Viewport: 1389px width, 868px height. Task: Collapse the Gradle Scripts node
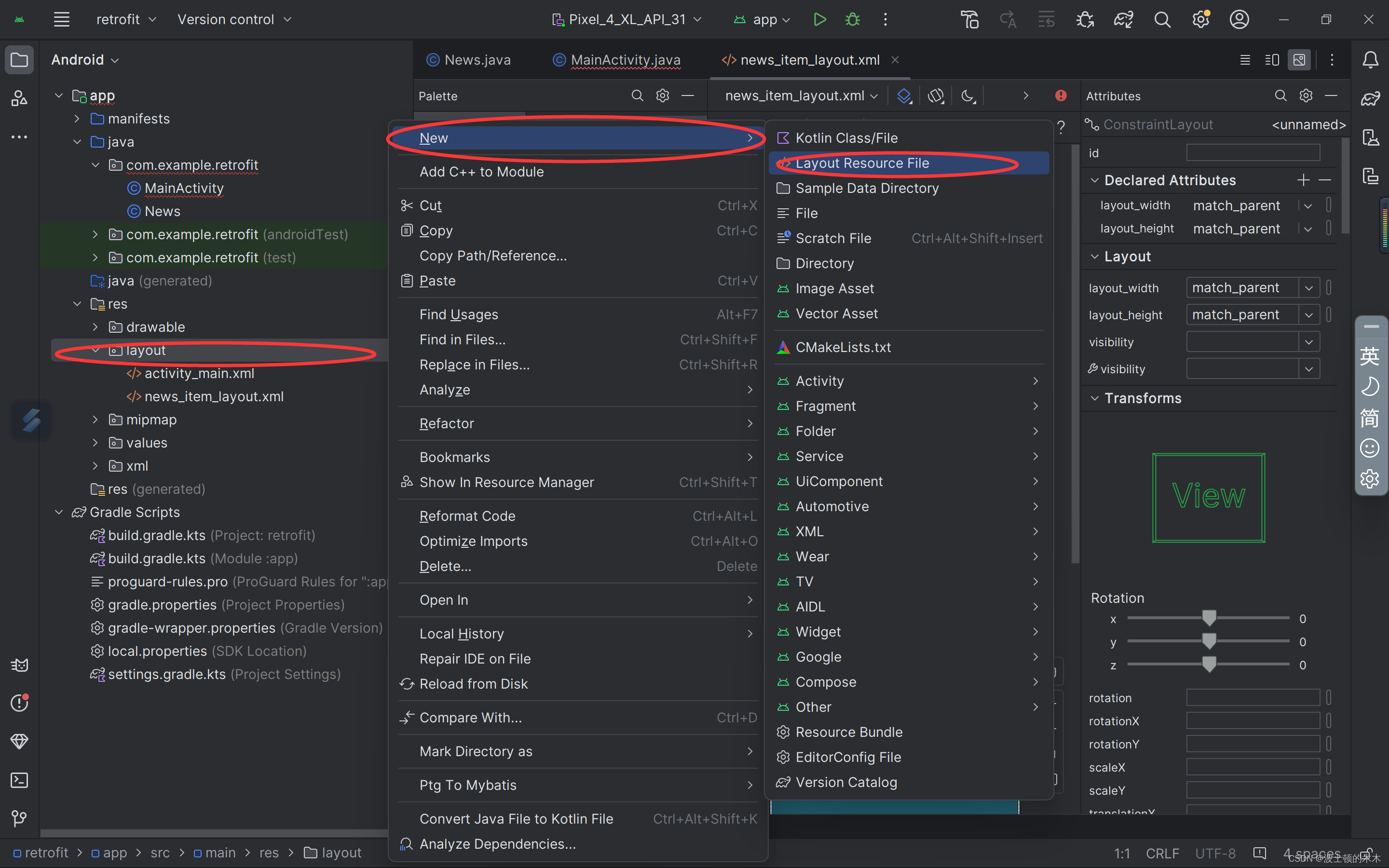(x=58, y=512)
